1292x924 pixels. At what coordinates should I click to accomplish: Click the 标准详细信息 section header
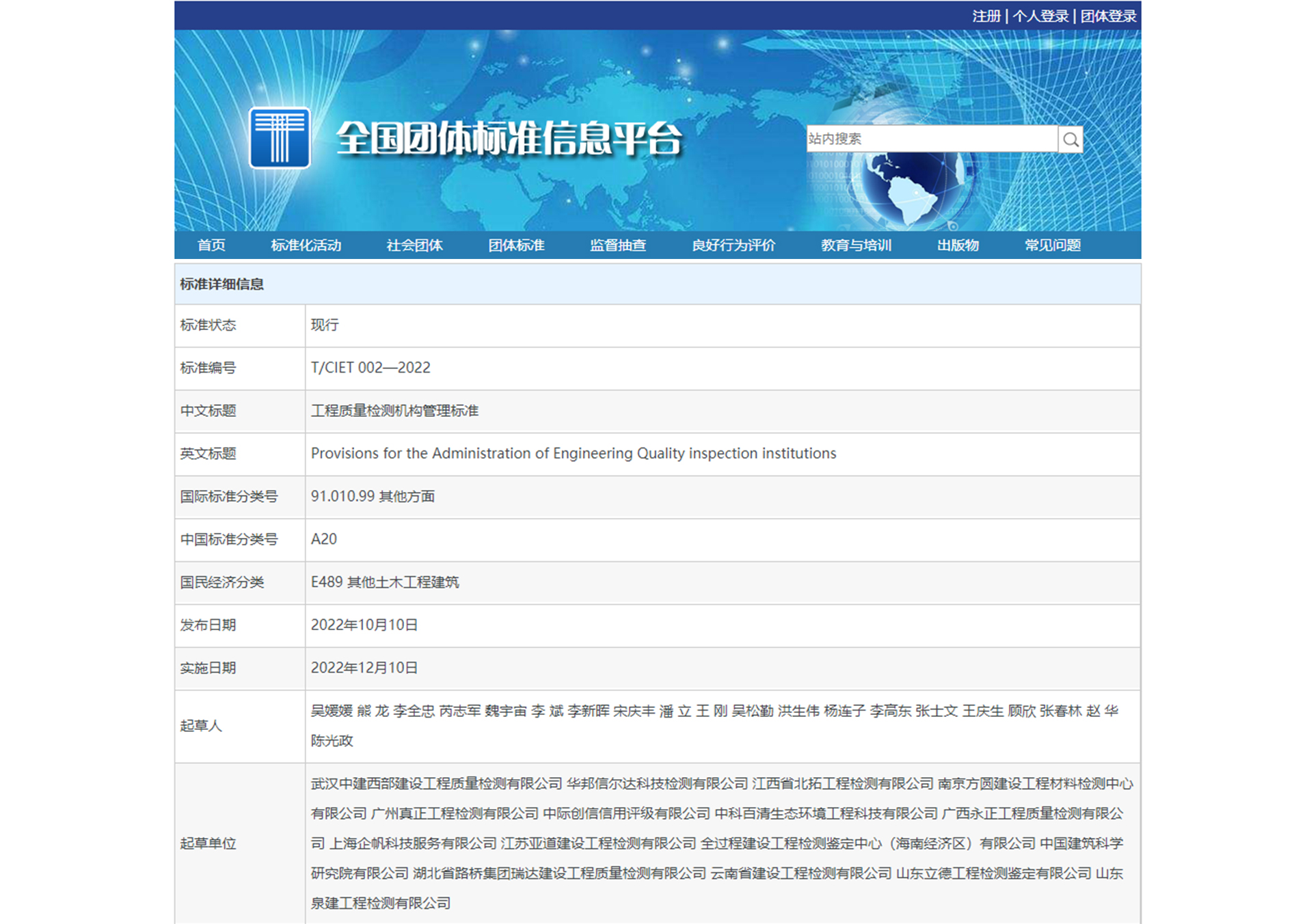coord(221,284)
